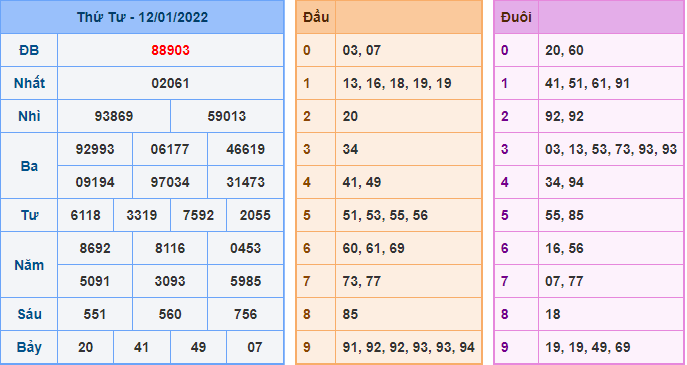Viewport: 687px width, 365px height.
Task: Select third prize number 46619
Action: [245, 149]
